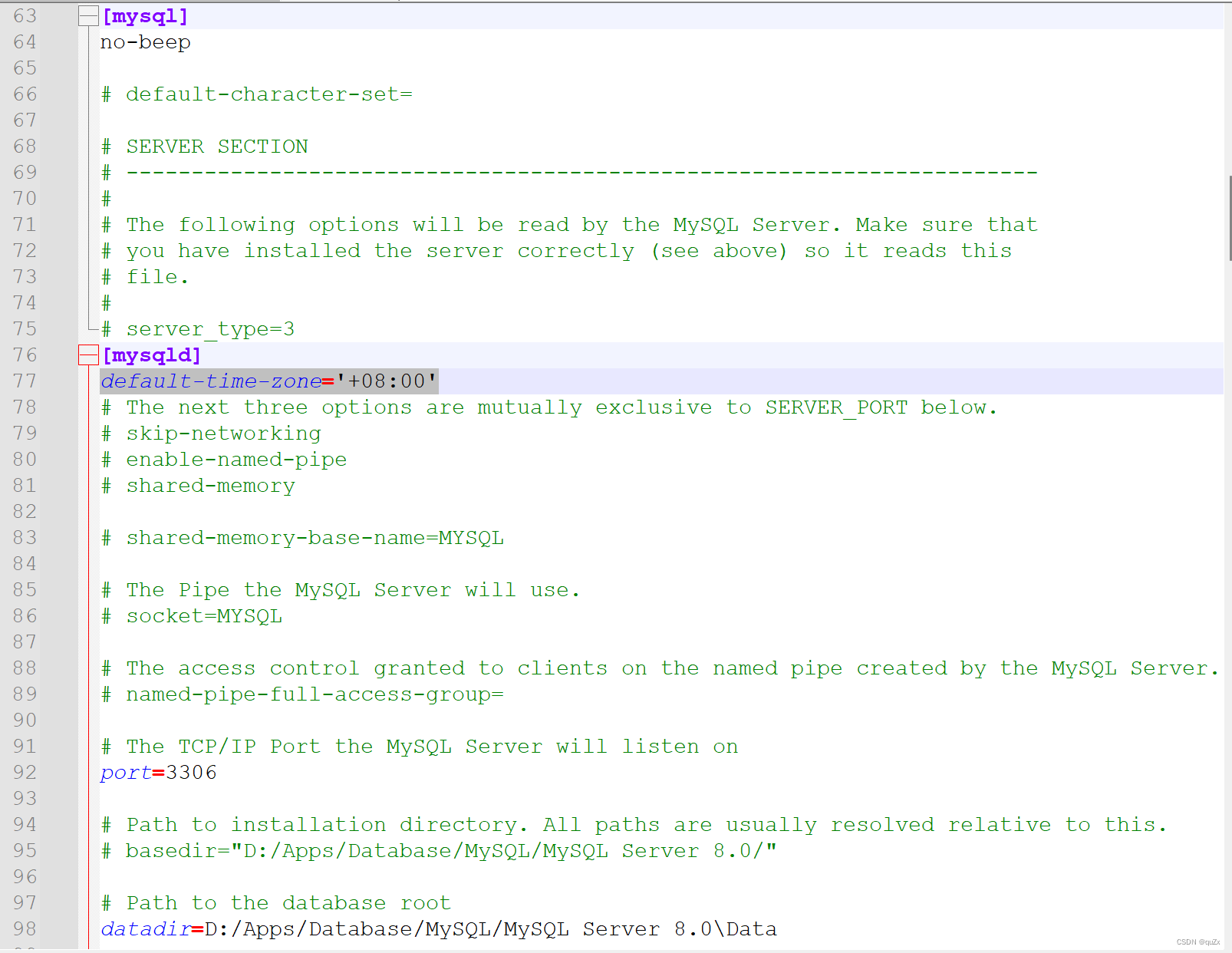
Task: Click the port key on line 92
Action: pyautogui.click(x=126, y=773)
